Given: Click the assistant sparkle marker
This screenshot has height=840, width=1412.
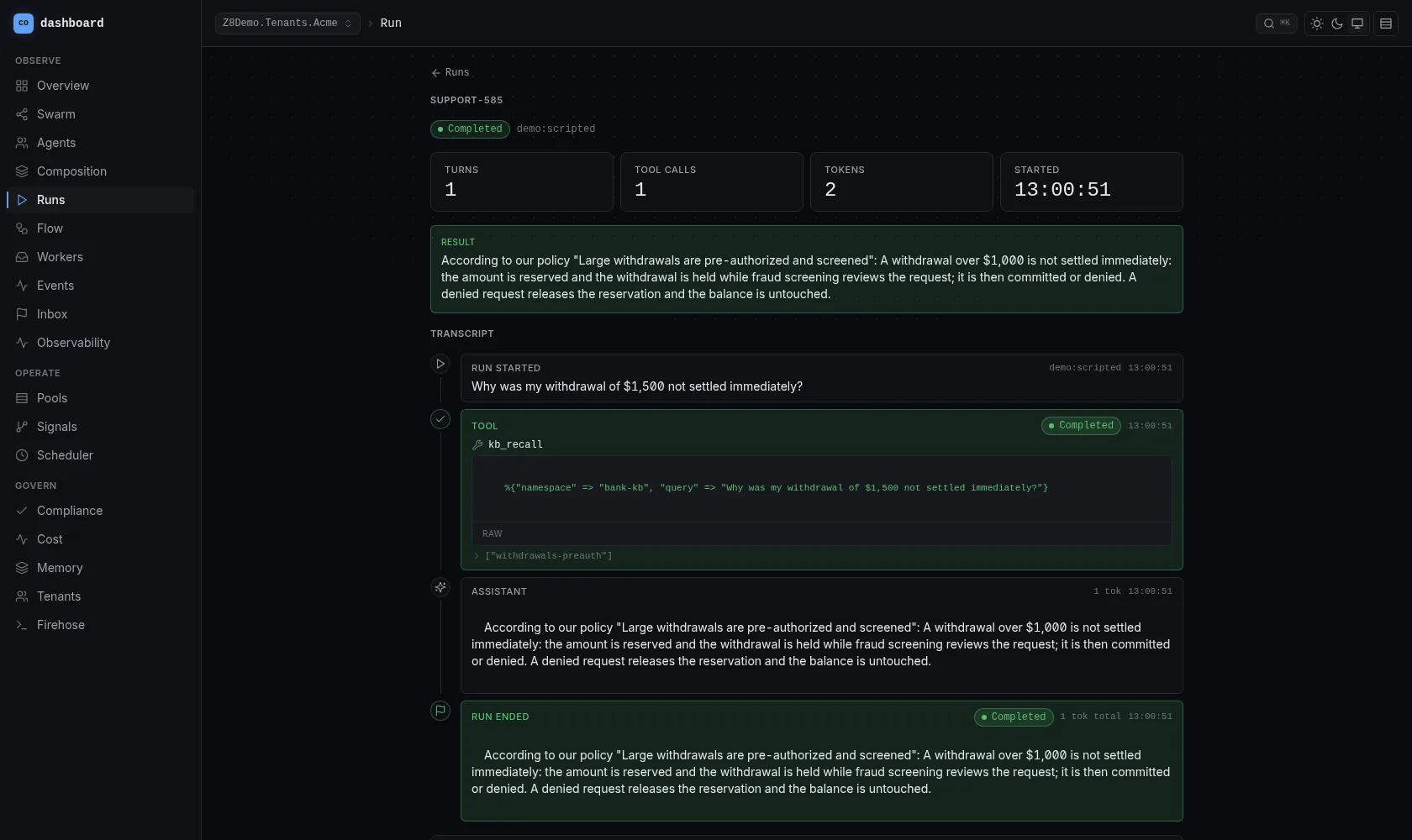Looking at the screenshot, I should coord(440,587).
